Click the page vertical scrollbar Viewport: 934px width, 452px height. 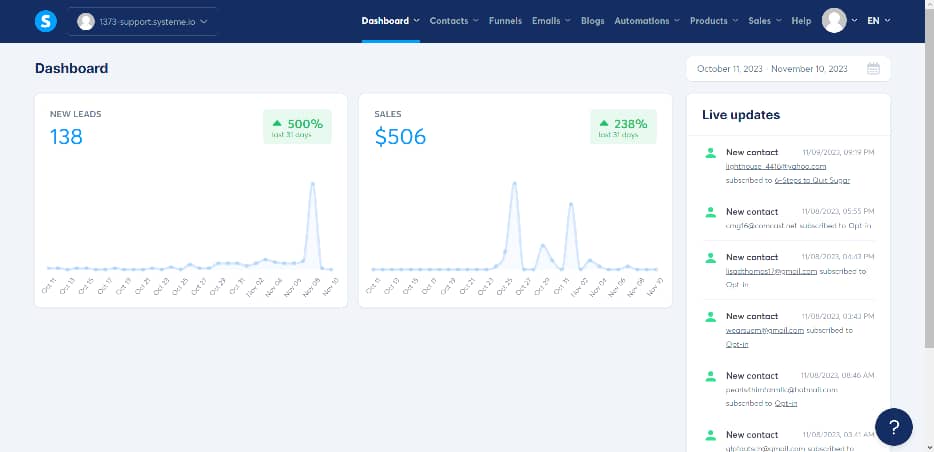click(x=929, y=200)
